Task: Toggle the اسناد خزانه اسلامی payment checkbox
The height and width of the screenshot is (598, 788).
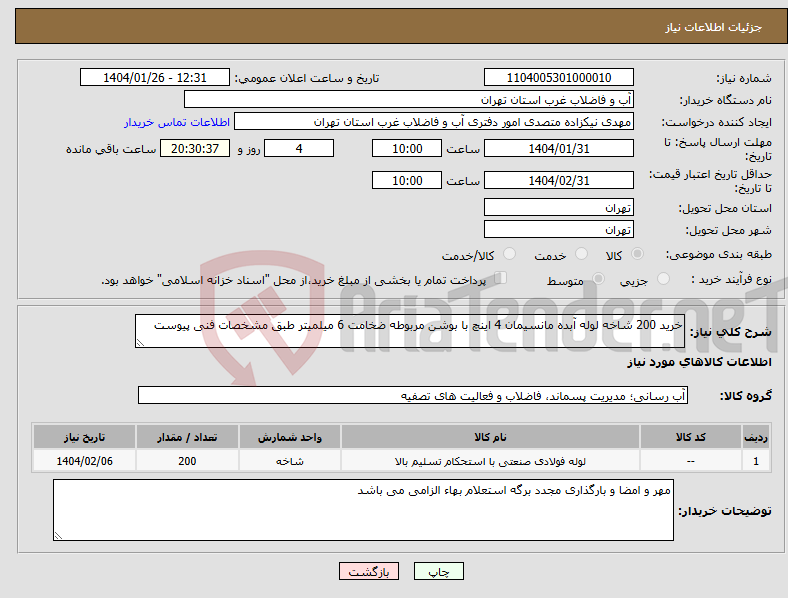Action: click(500, 277)
